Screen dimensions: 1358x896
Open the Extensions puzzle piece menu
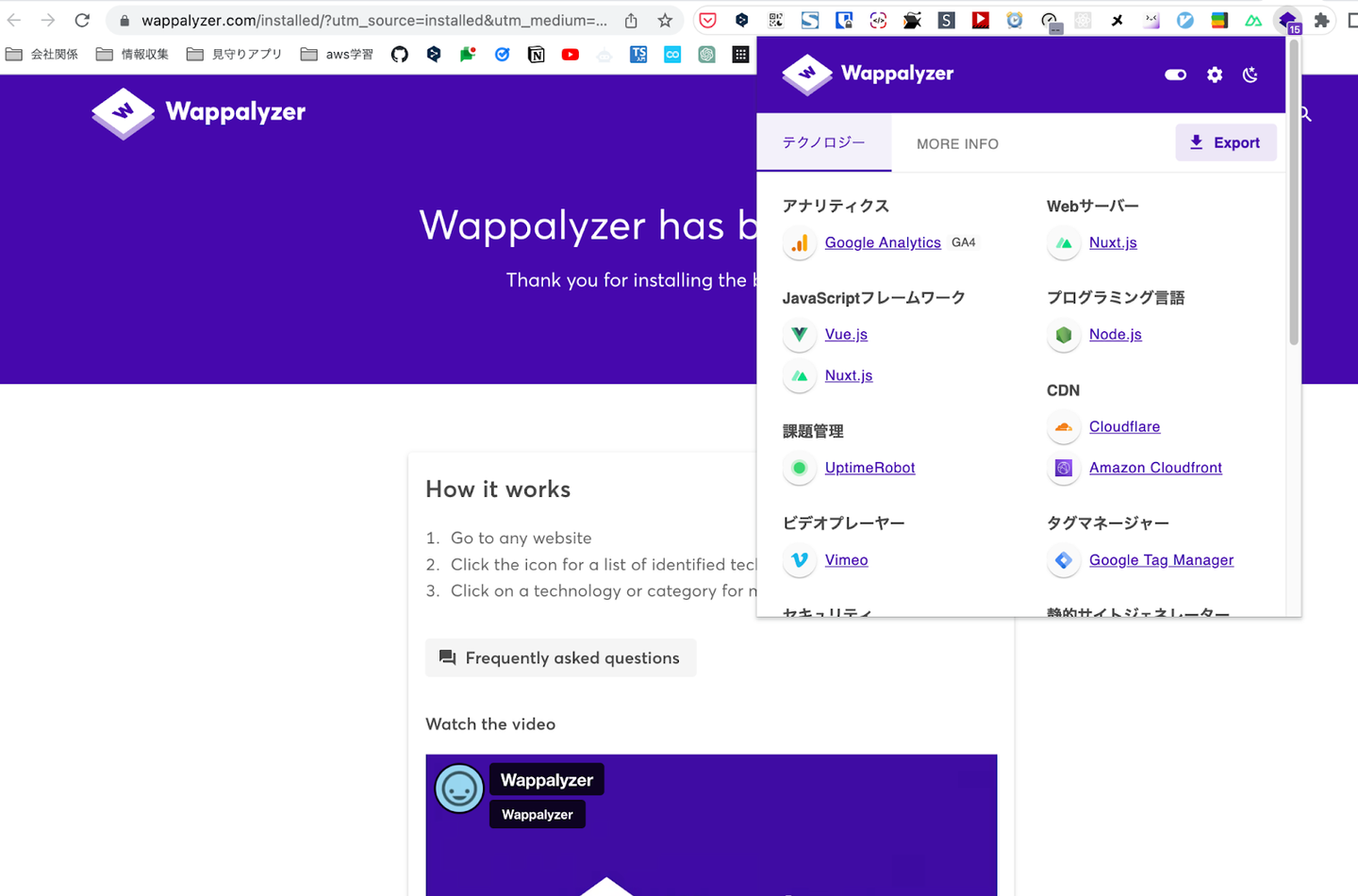tap(1322, 20)
